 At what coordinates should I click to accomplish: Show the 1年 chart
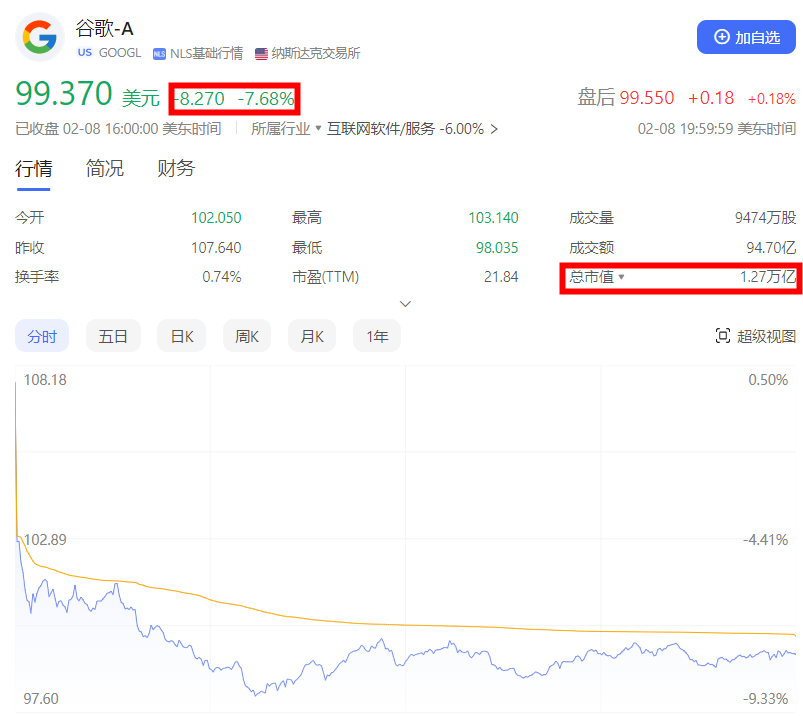tap(376, 336)
